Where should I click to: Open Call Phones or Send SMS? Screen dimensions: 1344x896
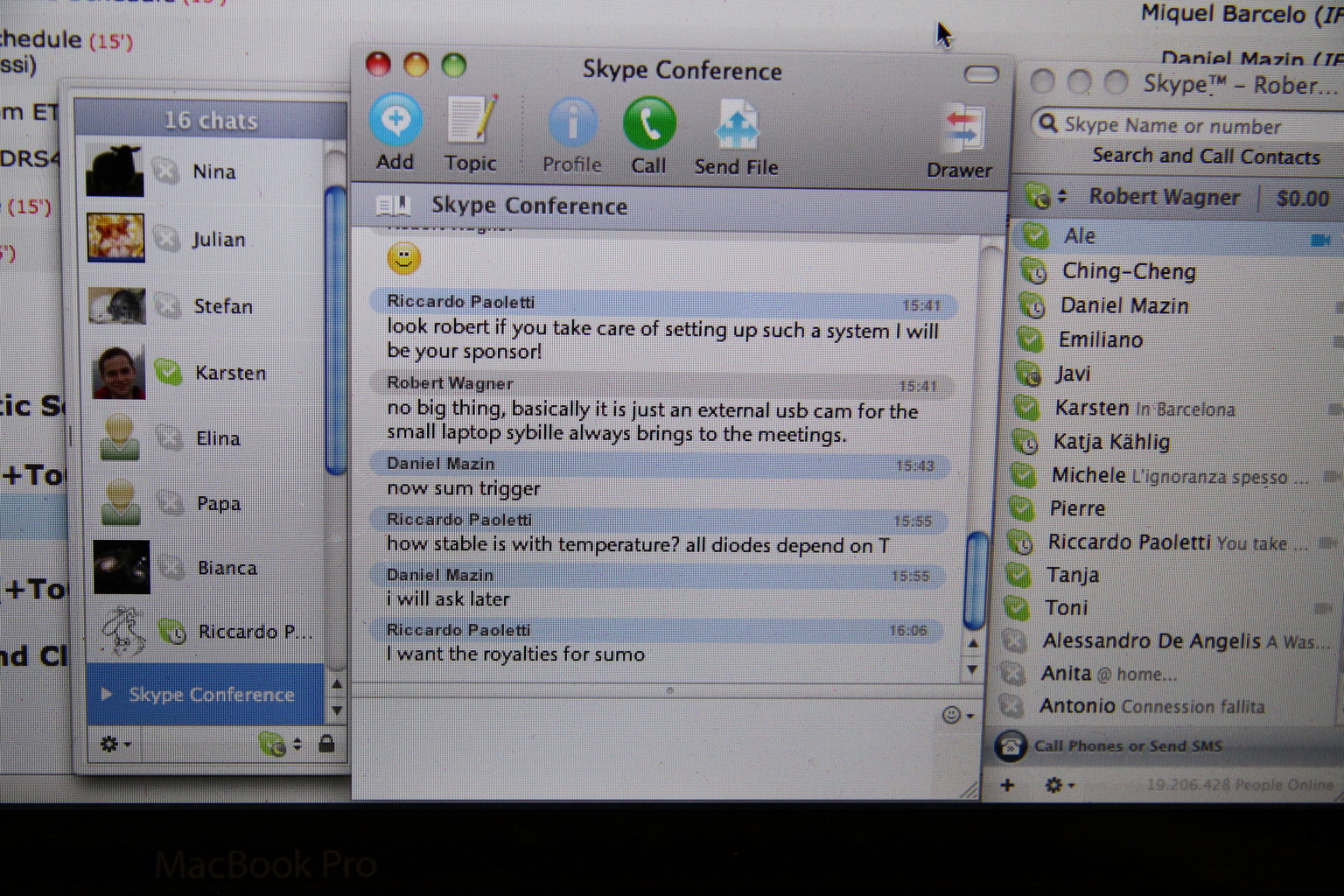pos(1127,746)
